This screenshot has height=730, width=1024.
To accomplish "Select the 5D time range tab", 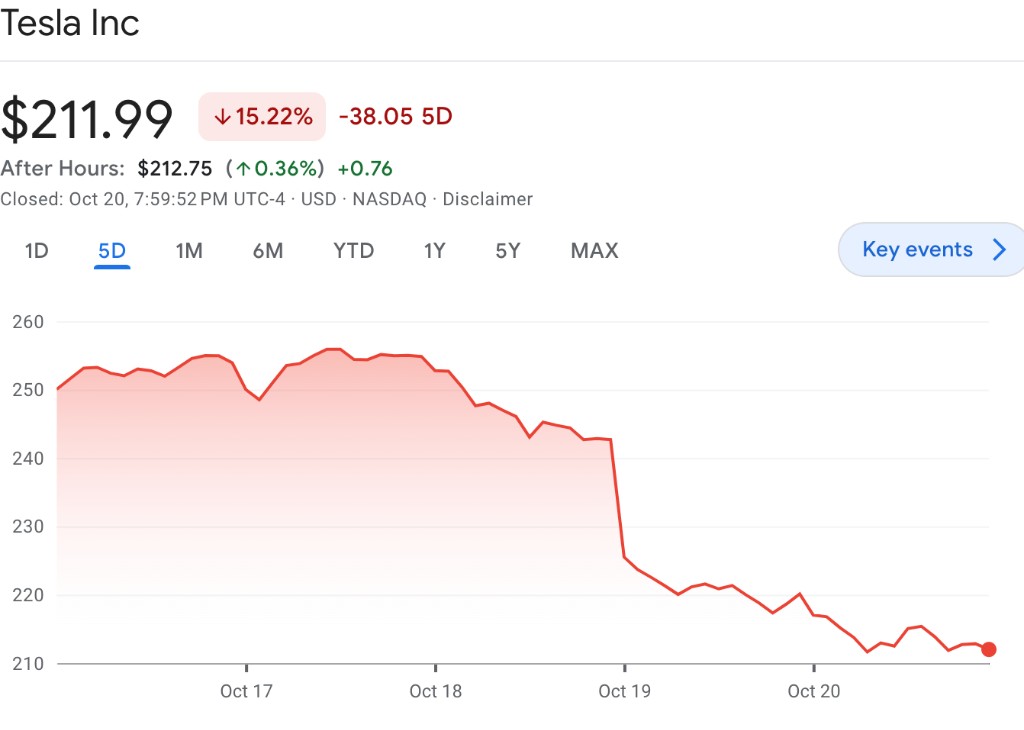I will [112, 251].
